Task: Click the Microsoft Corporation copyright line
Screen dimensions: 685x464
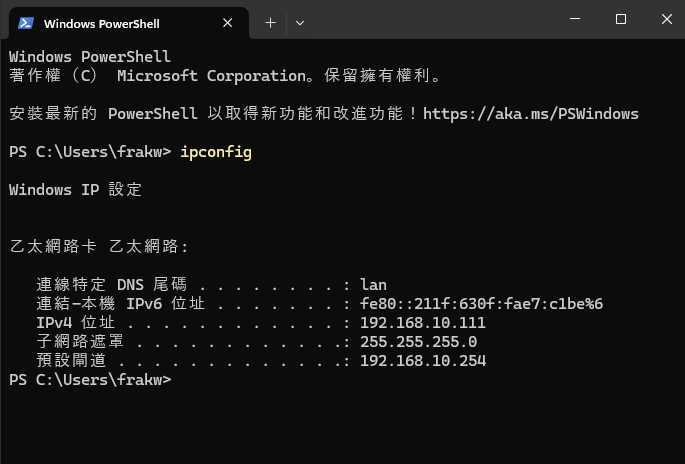Action: click(x=225, y=75)
